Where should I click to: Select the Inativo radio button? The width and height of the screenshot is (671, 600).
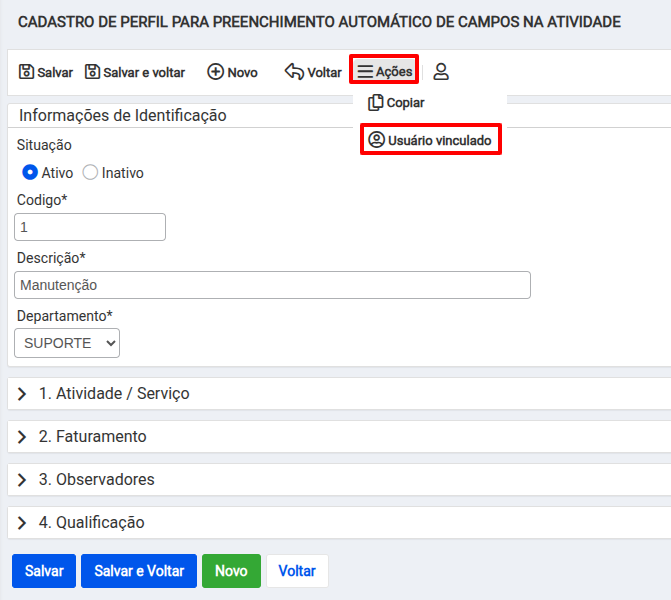(90, 172)
